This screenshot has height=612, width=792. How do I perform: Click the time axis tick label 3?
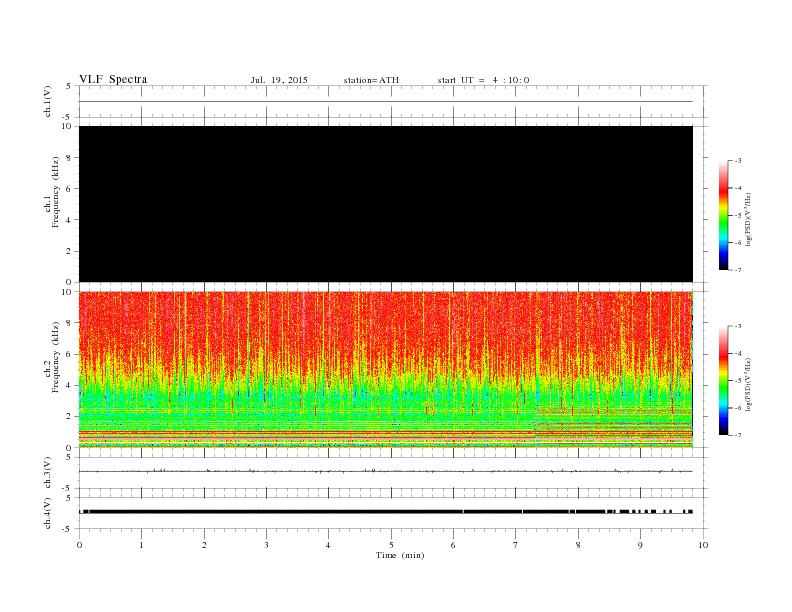(x=266, y=545)
